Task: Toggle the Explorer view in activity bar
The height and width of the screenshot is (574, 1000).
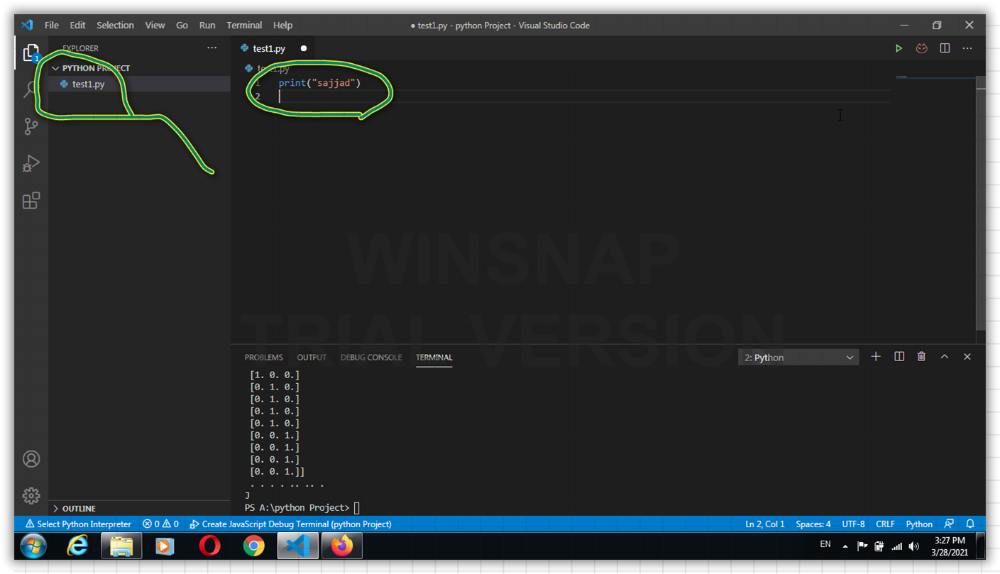Action: [31, 53]
